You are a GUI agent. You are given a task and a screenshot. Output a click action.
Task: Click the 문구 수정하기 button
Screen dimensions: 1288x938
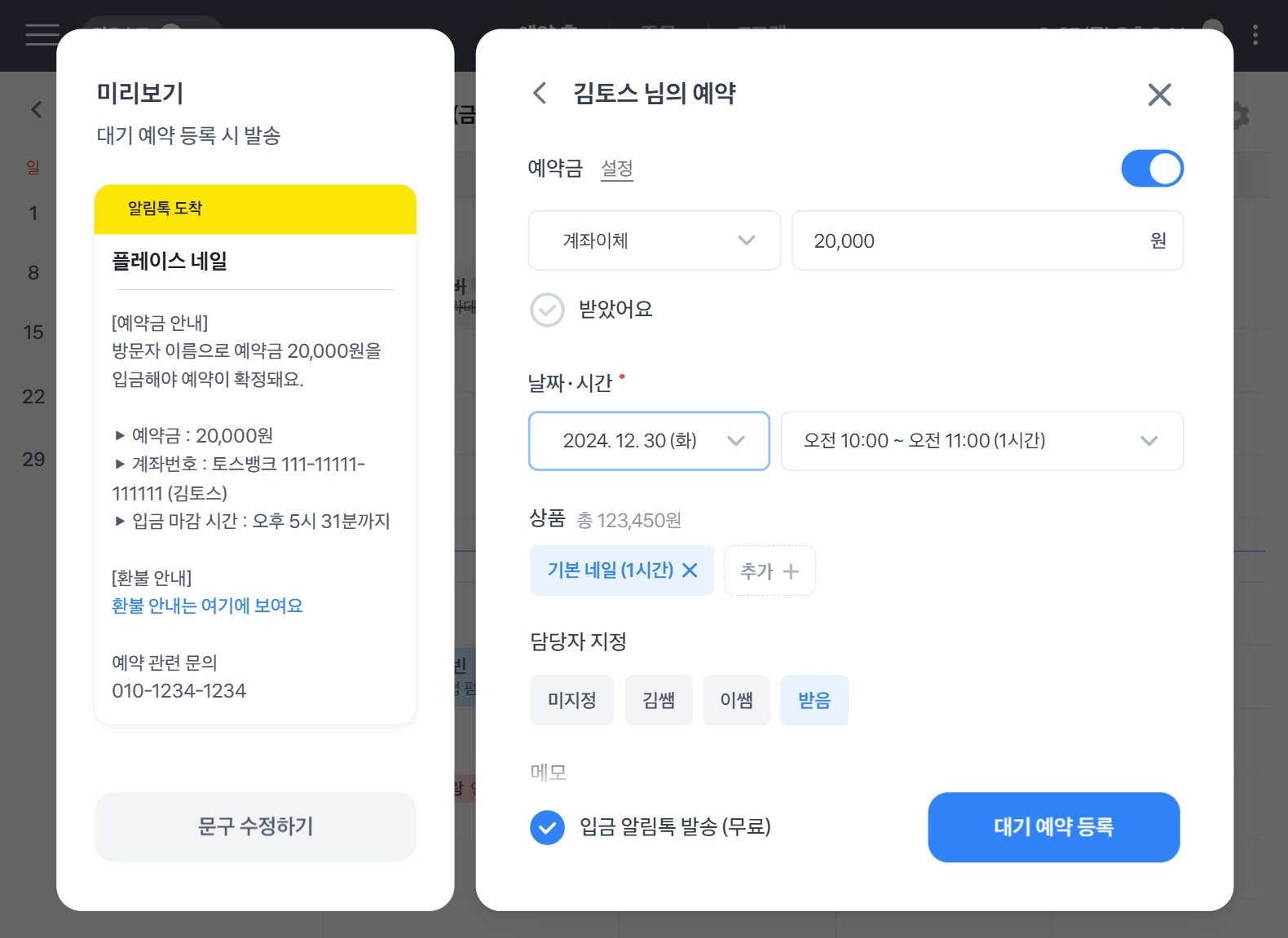(x=255, y=826)
